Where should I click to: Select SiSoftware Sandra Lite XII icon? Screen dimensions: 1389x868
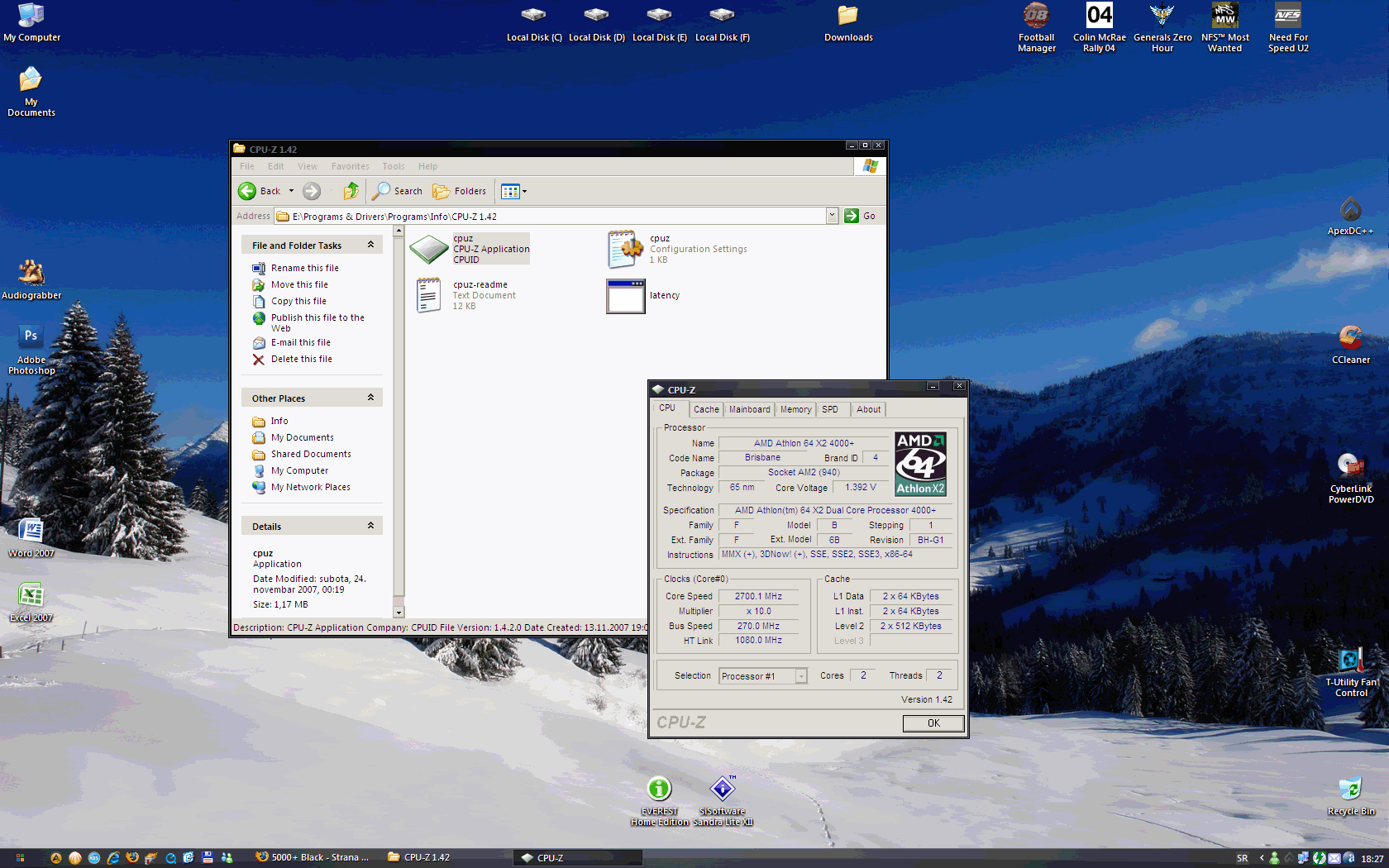[723, 801]
